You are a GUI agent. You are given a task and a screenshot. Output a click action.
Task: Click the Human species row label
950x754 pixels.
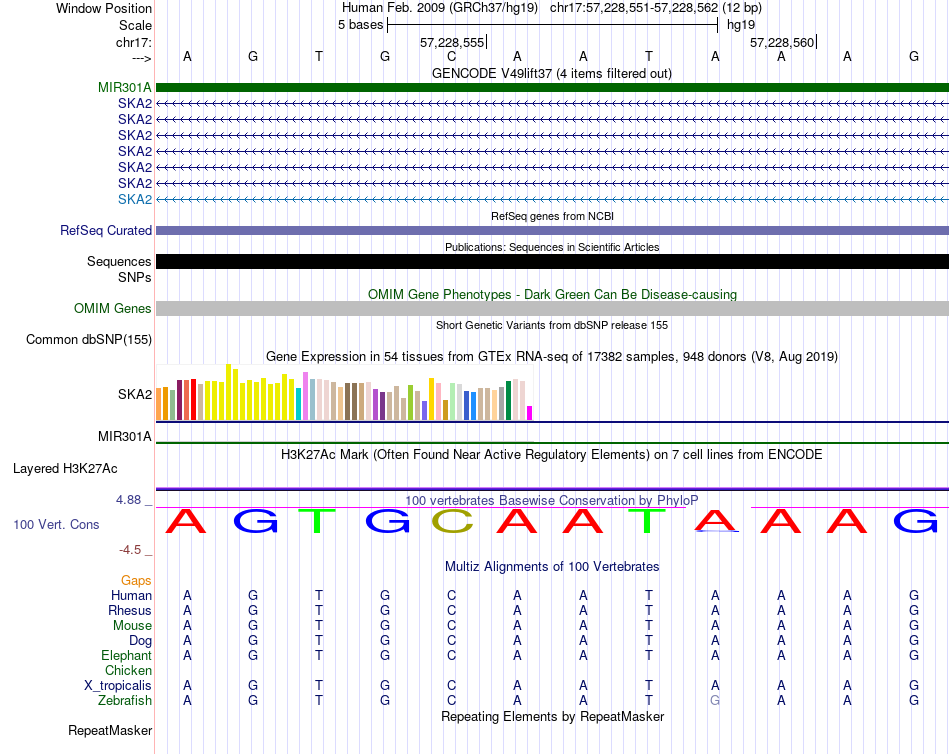[x=131, y=596]
